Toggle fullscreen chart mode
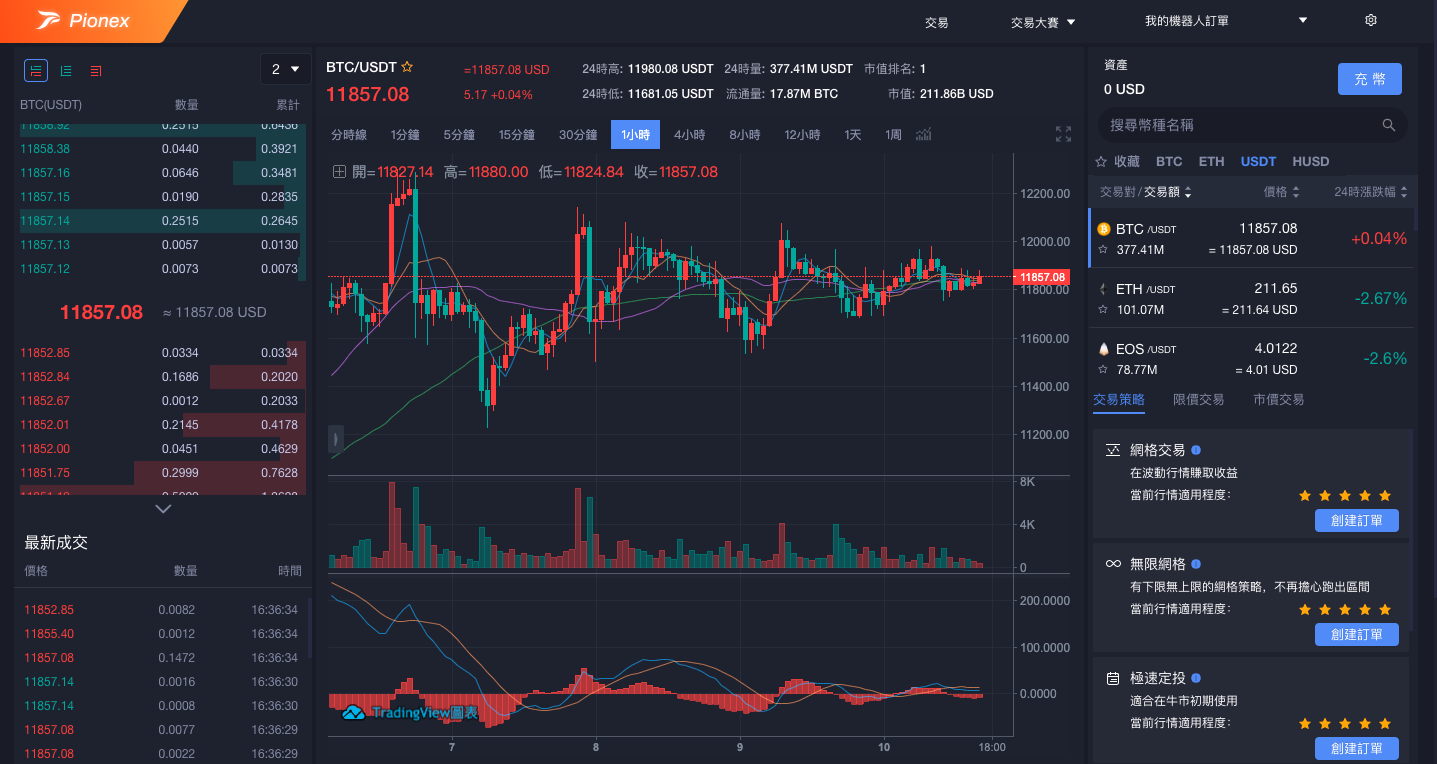This screenshot has height=764, width=1437. click(x=1063, y=134)
